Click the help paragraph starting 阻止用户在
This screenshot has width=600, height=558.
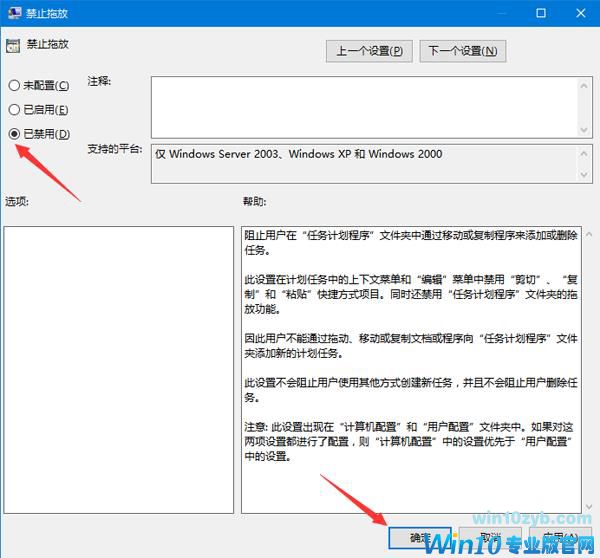(411, 242)
